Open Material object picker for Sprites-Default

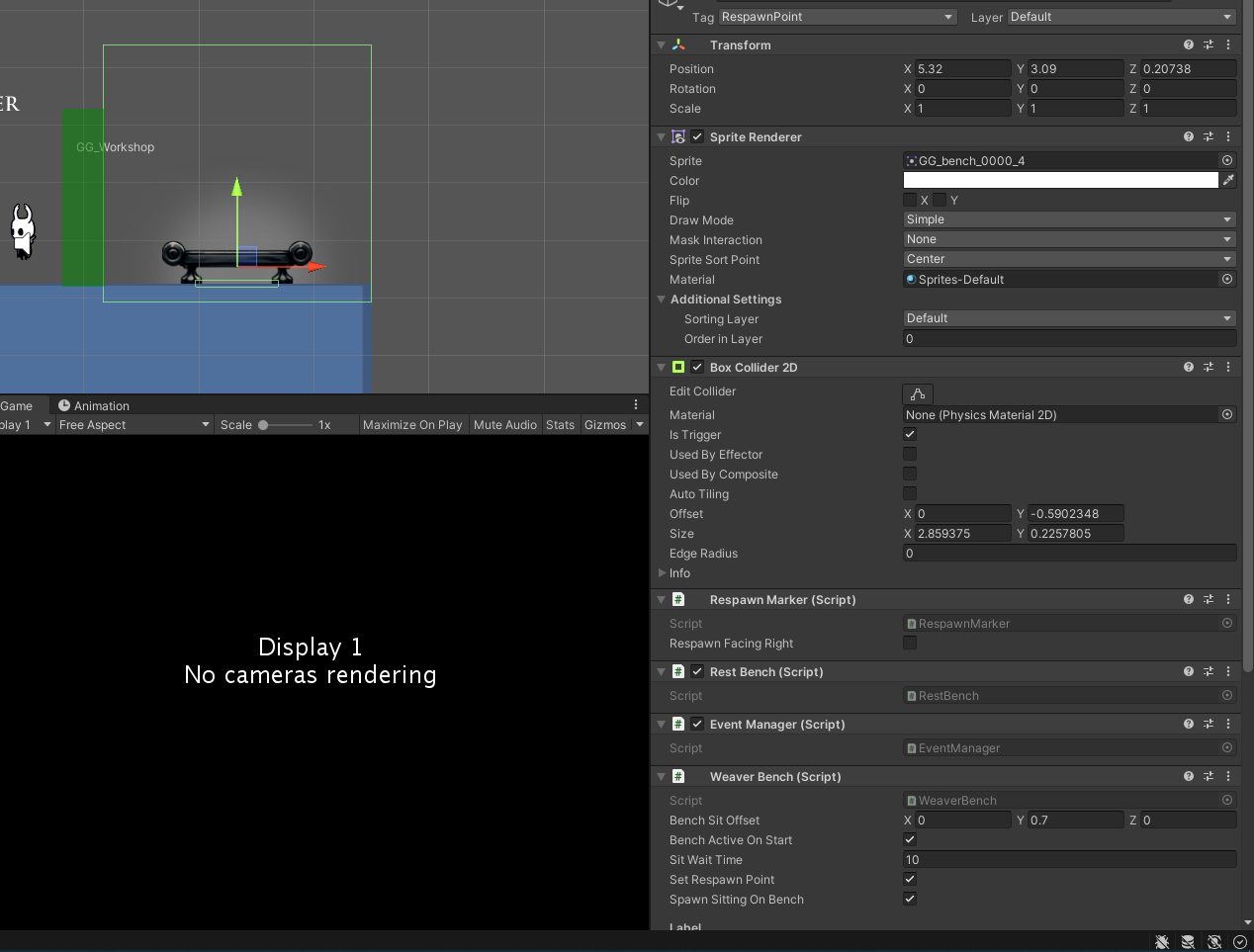pos(1227,279)
